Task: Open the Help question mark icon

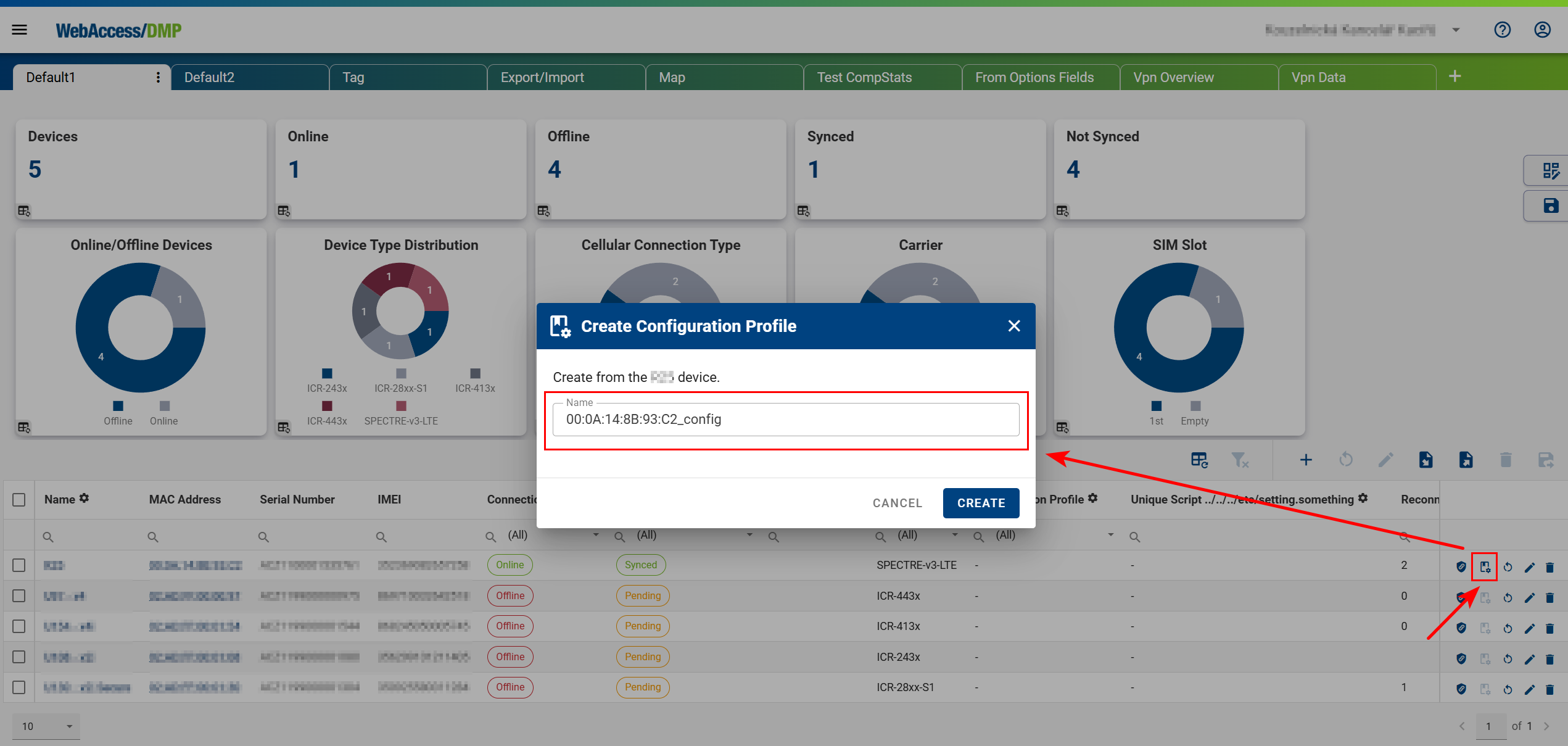Action: coord(1503,29)
